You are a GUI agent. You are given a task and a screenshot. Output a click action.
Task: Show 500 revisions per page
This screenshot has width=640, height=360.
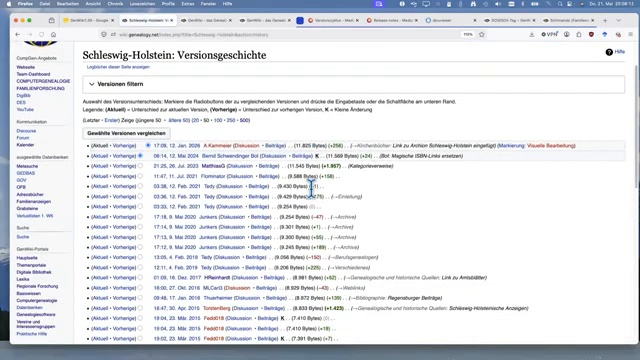(x=244, y=120)
